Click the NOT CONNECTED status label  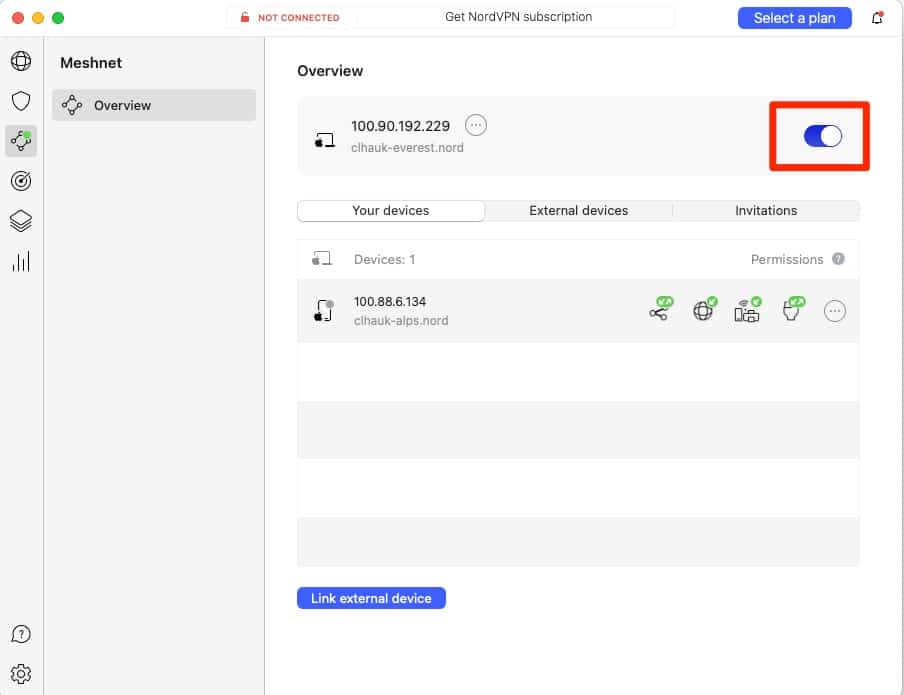click(299, 18)
